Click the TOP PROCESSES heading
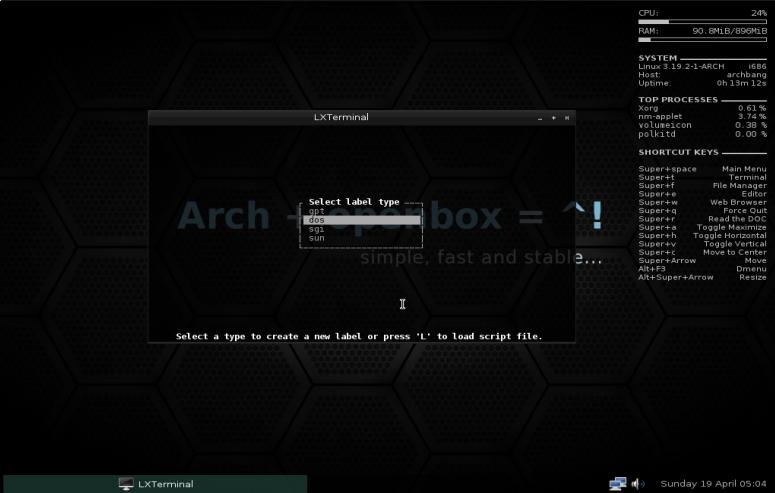The width and height of the screenshot is (775, 493). point(678,99)
